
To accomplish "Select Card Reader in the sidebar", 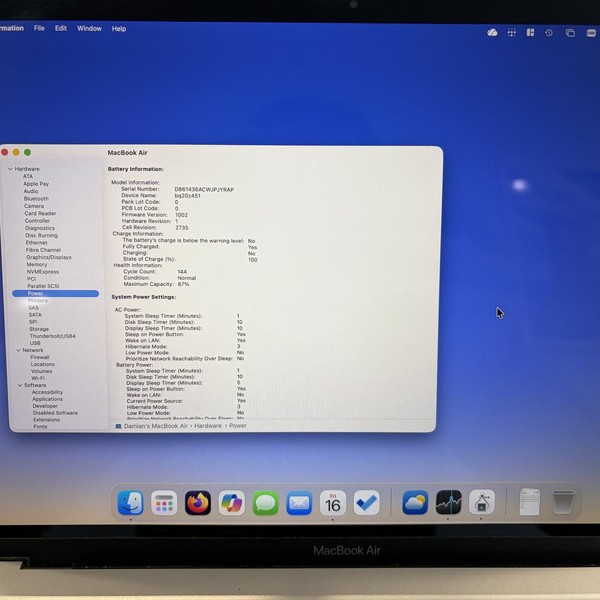I will pos(40,213).
